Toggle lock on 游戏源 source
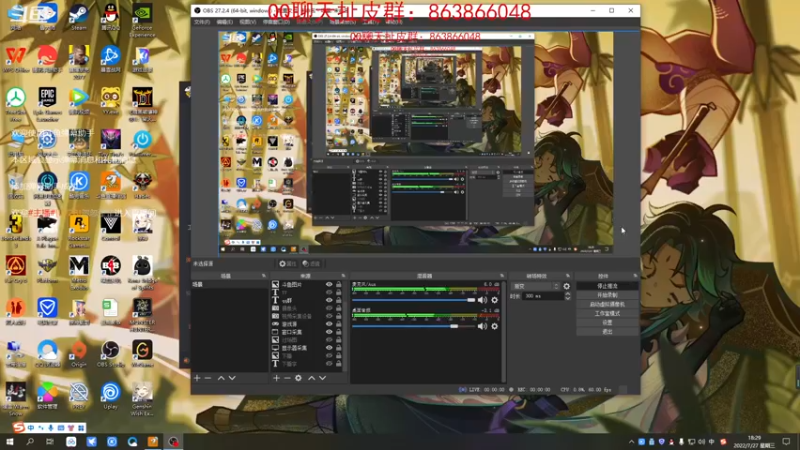 tap(338, 323)
